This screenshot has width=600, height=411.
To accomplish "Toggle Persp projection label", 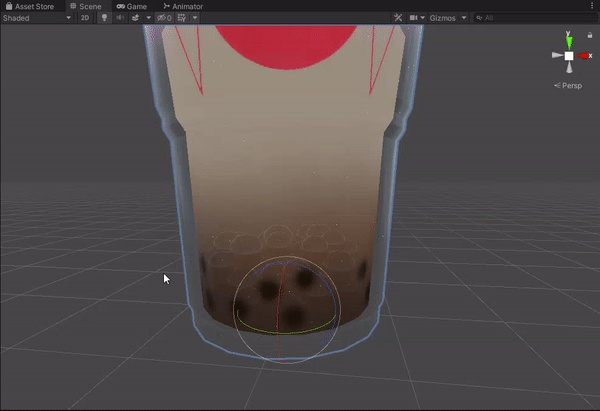I will point(568,86).
